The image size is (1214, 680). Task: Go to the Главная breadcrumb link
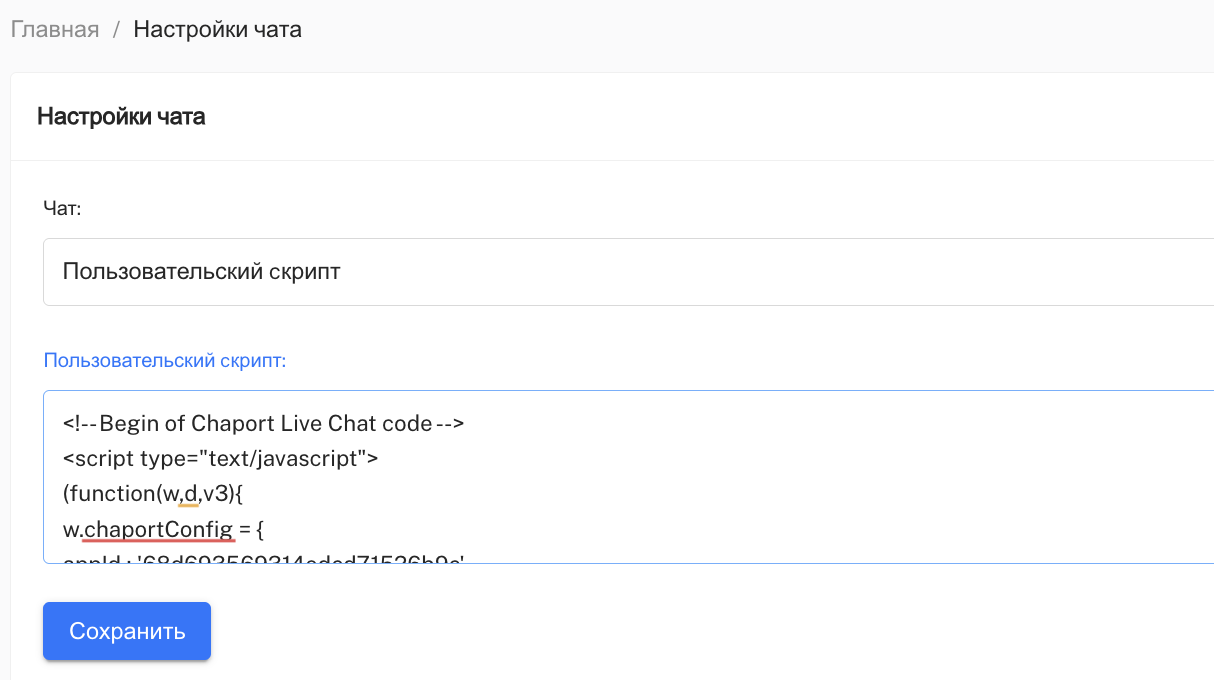55,29
